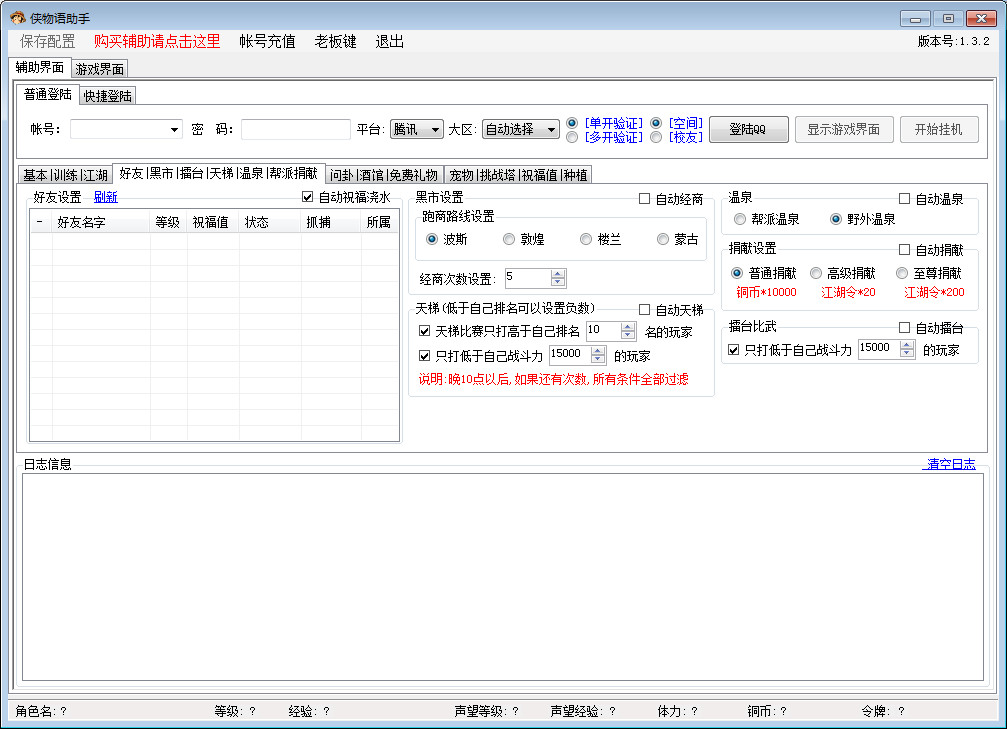Open the 老板键 menu item
The width and height of the screenshot is (1007, 729).
coord(334,42)
